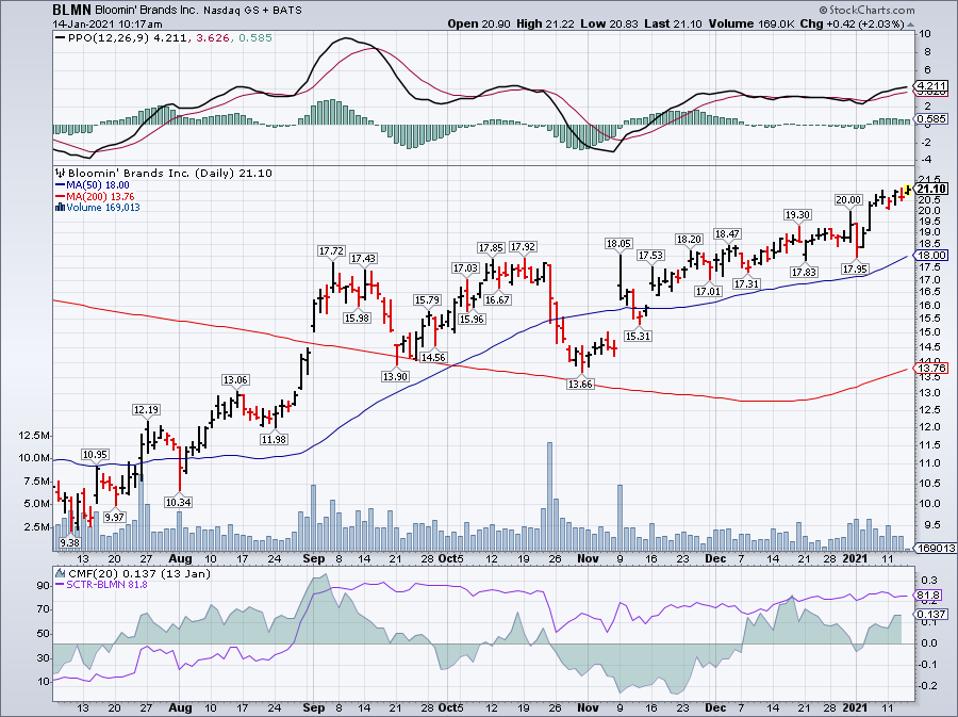Click the 17.43 peak price label
Image resolution: width=958 pixels, height=717 pixels.
tap(364, 259)
